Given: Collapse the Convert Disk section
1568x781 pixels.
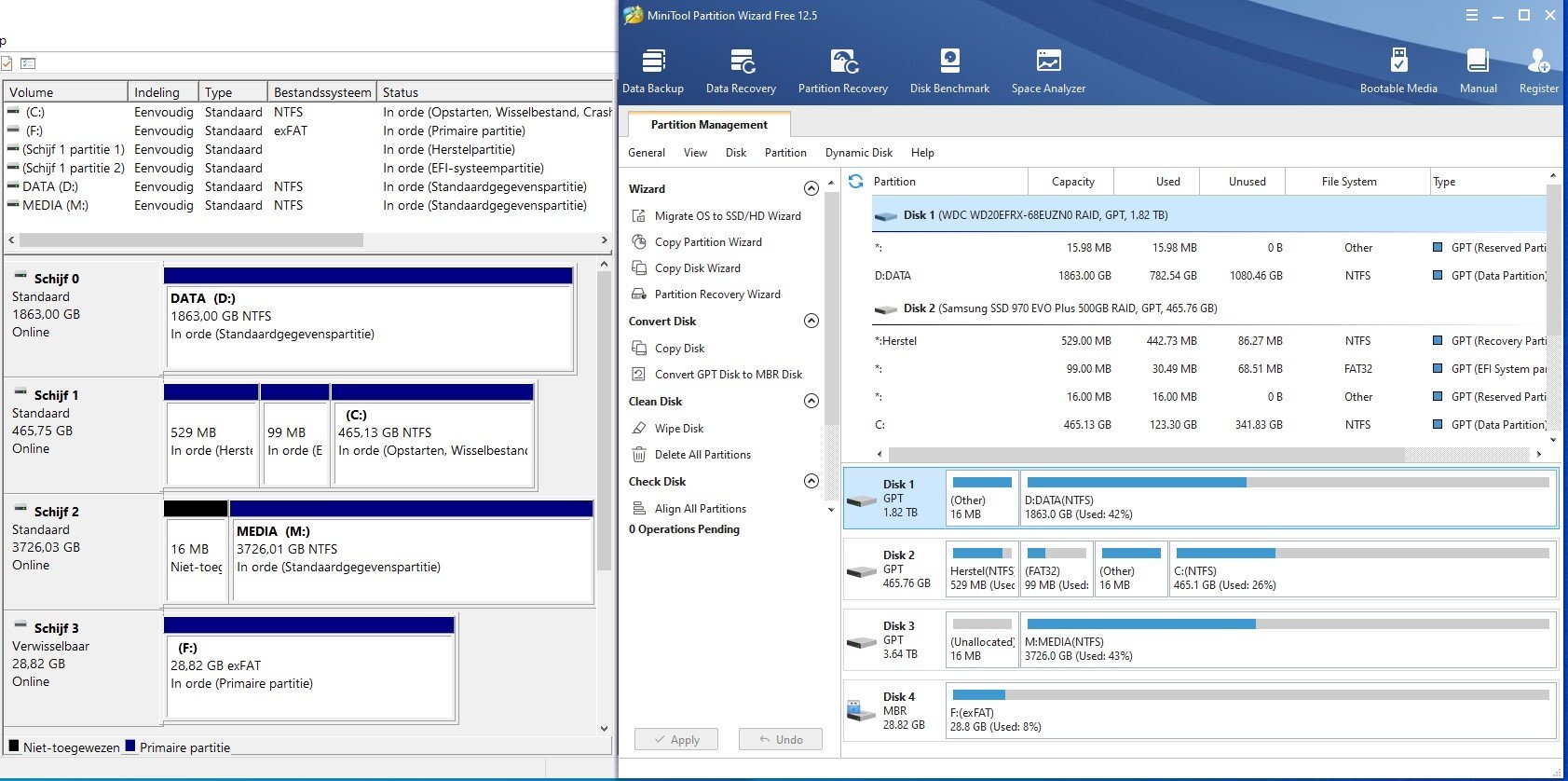Looking at the screenshot, I should [x=811, y=322].
